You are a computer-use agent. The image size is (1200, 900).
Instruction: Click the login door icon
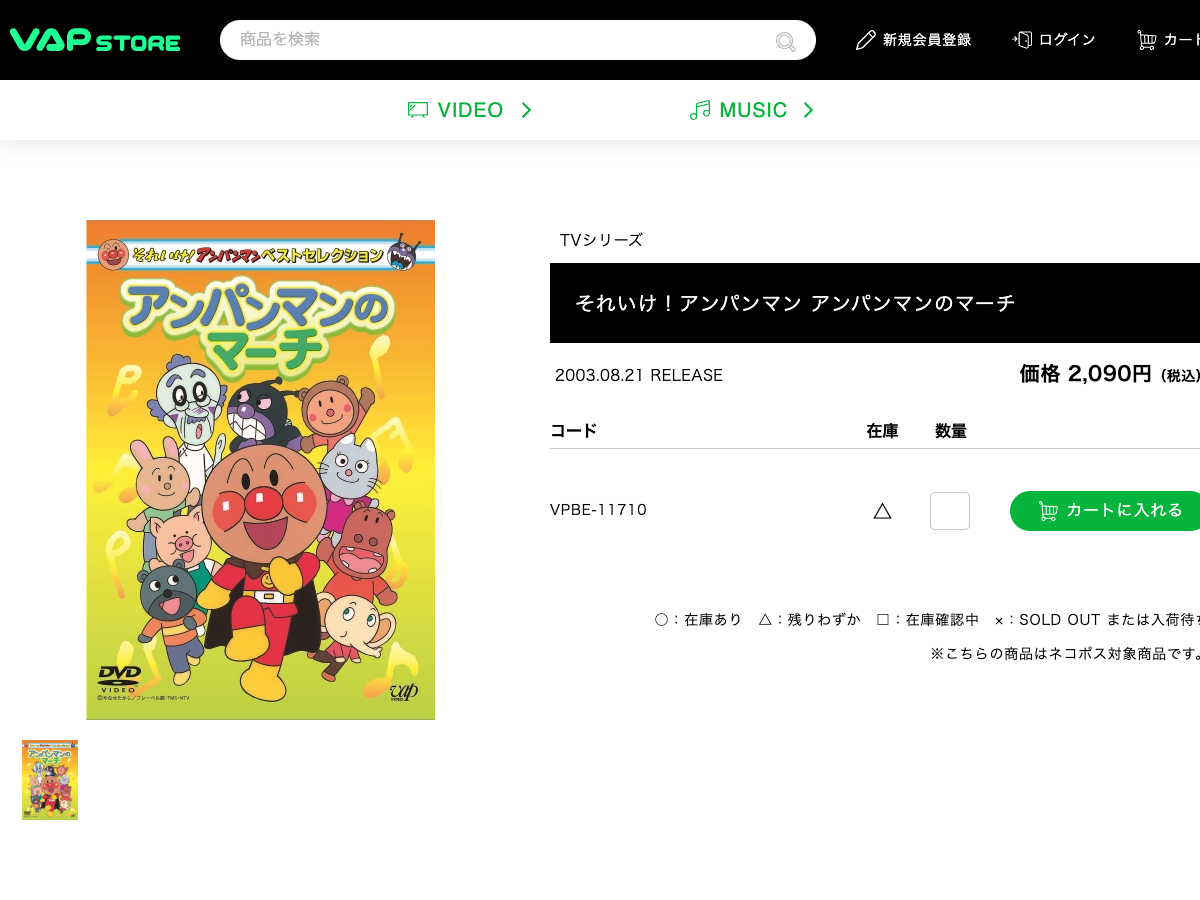pyautogui.click(x=1022, y=40)
